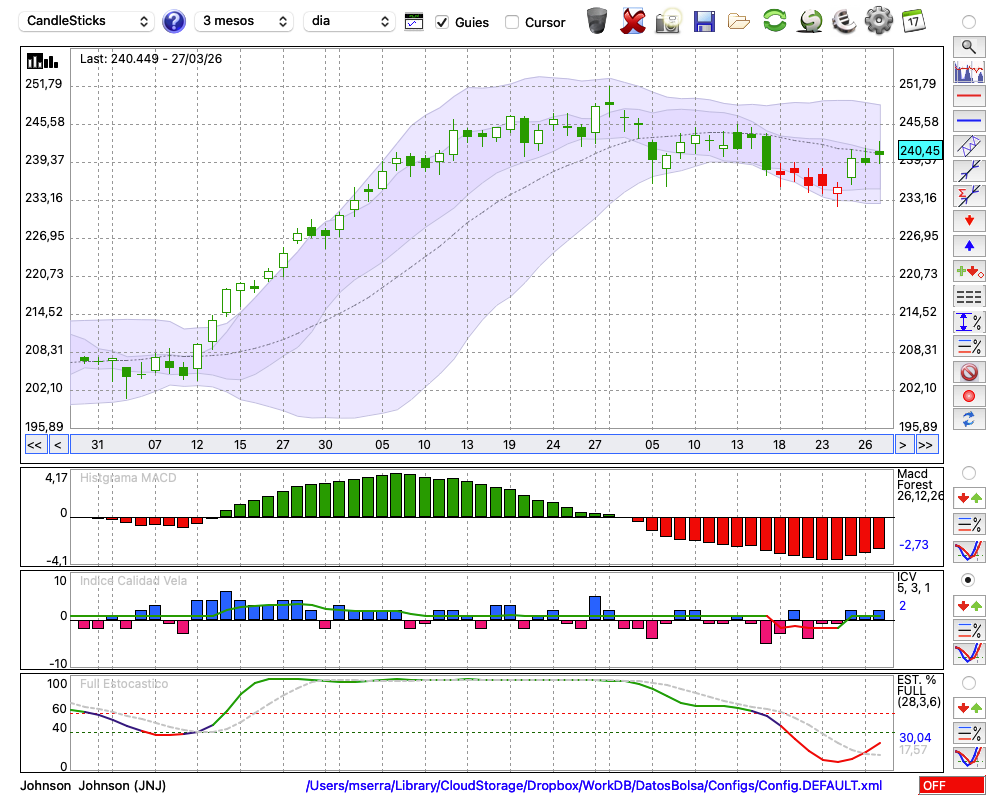Click the green refresh arrows icon
Screen dimensions: 1000x800
click(x=774, y=21)
